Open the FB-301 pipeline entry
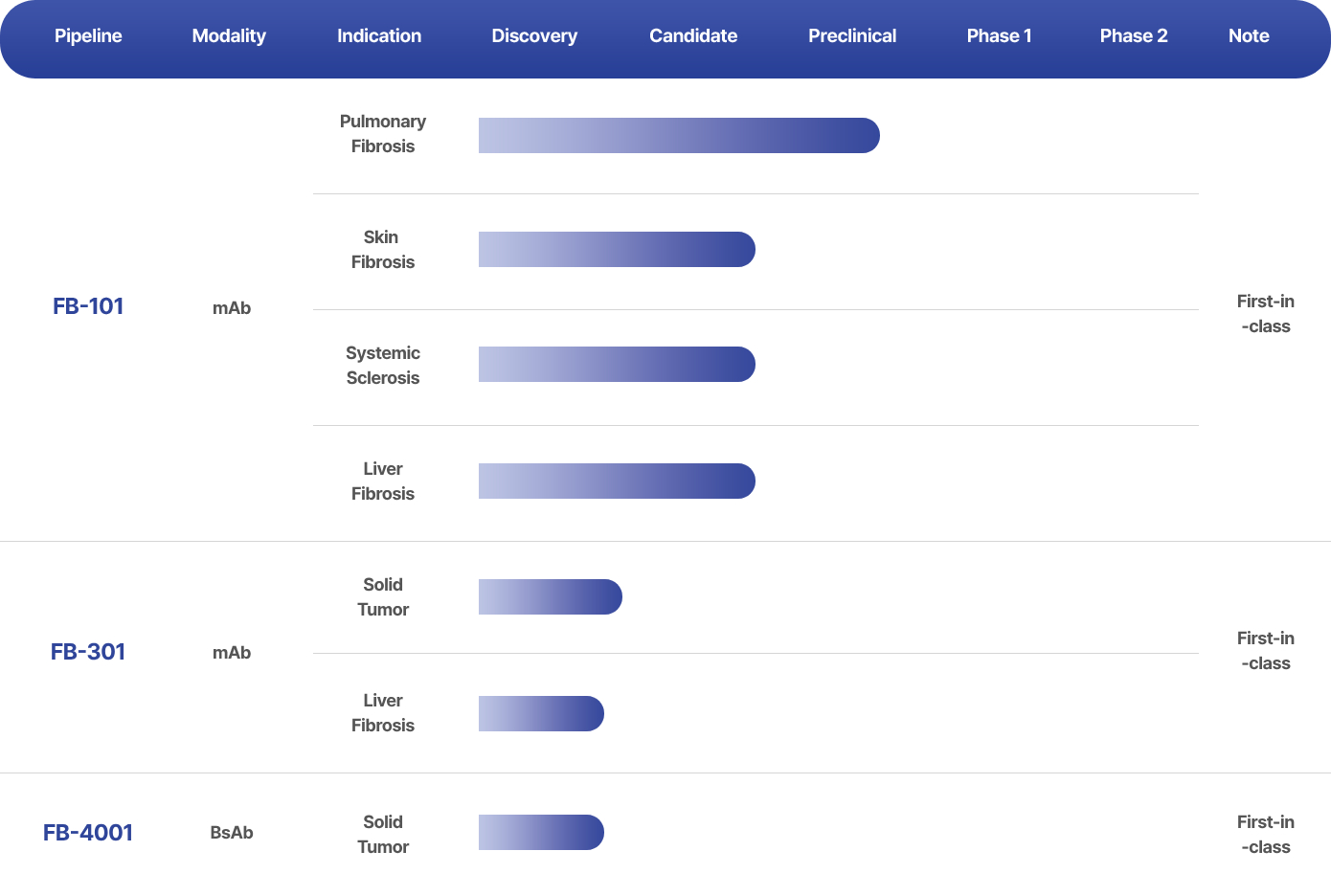1331x896 pixels. tap(88, 652)
